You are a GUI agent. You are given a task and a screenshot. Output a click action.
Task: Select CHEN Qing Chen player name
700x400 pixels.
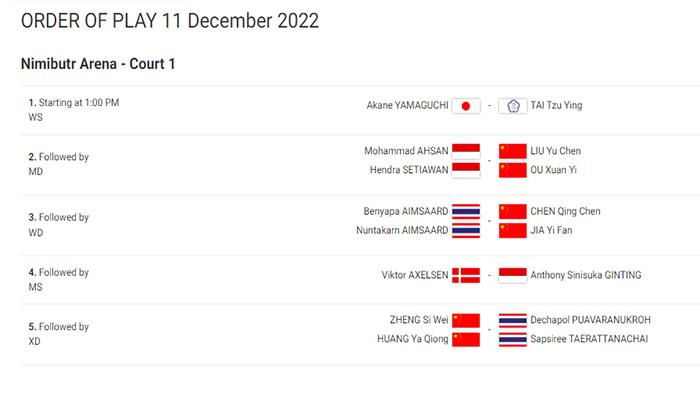(566, 212)
